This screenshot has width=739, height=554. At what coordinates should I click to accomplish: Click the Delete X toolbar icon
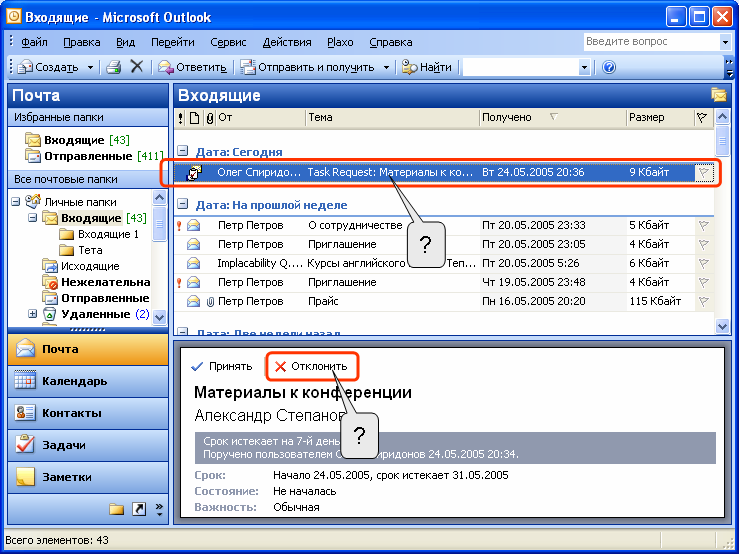(137, 66)
